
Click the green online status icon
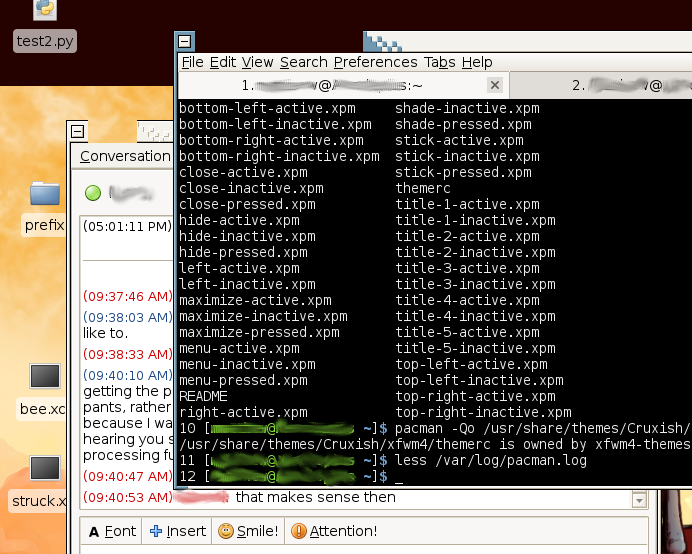click(x=93, y=193)
